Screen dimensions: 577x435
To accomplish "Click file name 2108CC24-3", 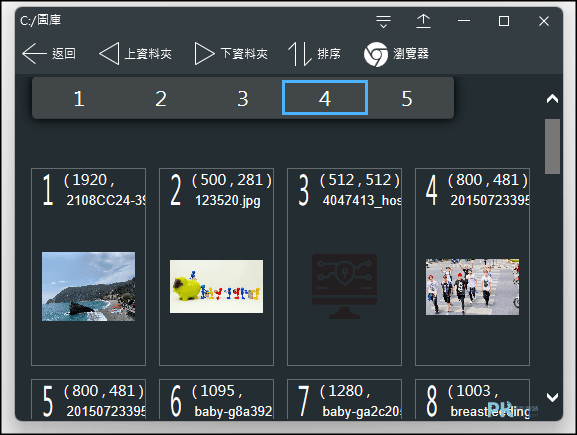I will pos(106,200).
